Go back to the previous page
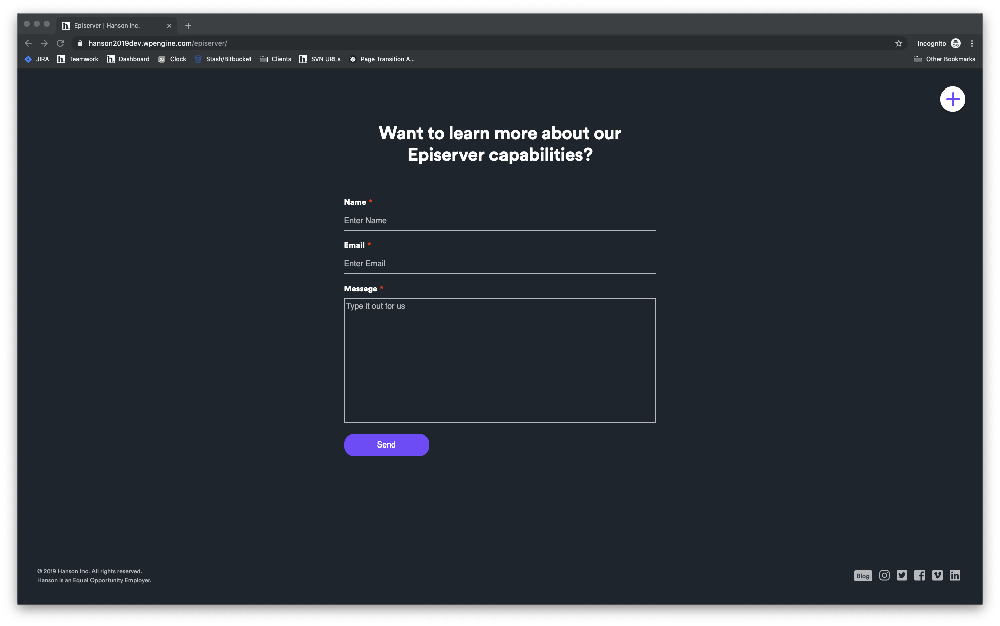The height and width of the screenshot is (626, 1000). coord(28,43)
